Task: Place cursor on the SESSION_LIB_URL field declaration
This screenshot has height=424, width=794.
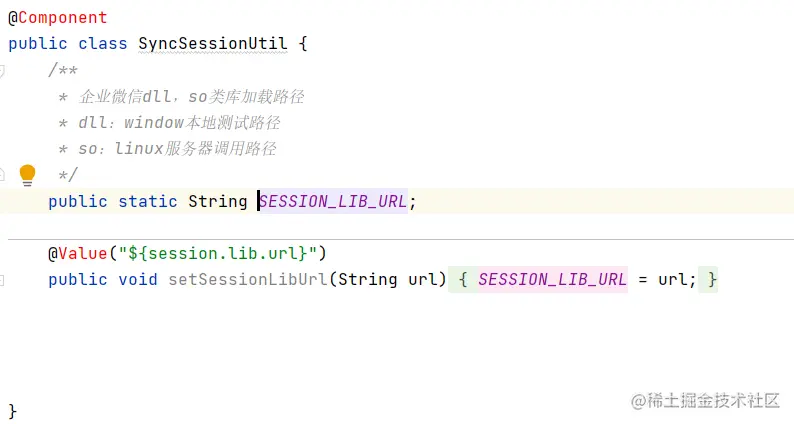Action: [333, 202]
